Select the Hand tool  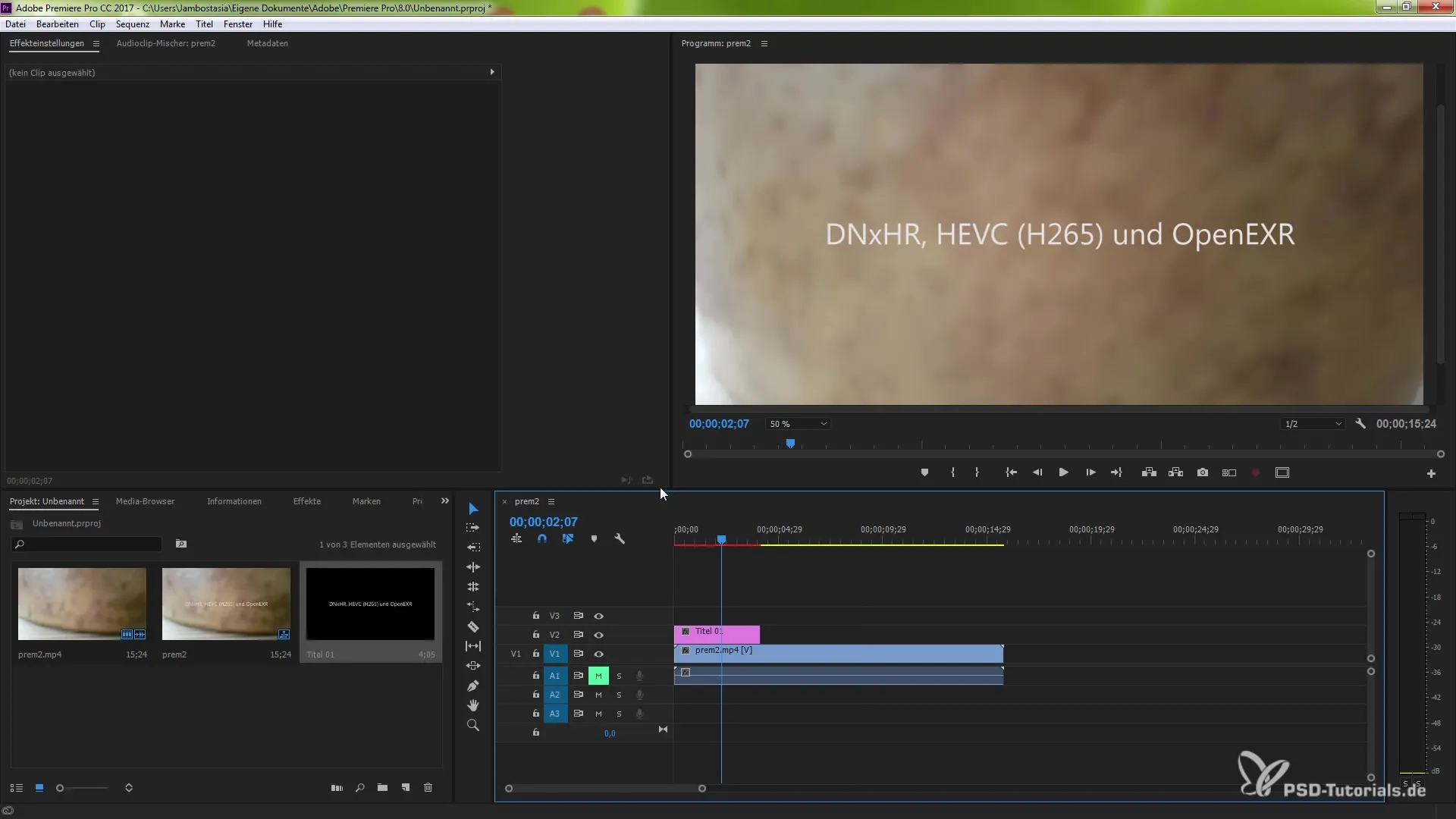pos(473,705)
